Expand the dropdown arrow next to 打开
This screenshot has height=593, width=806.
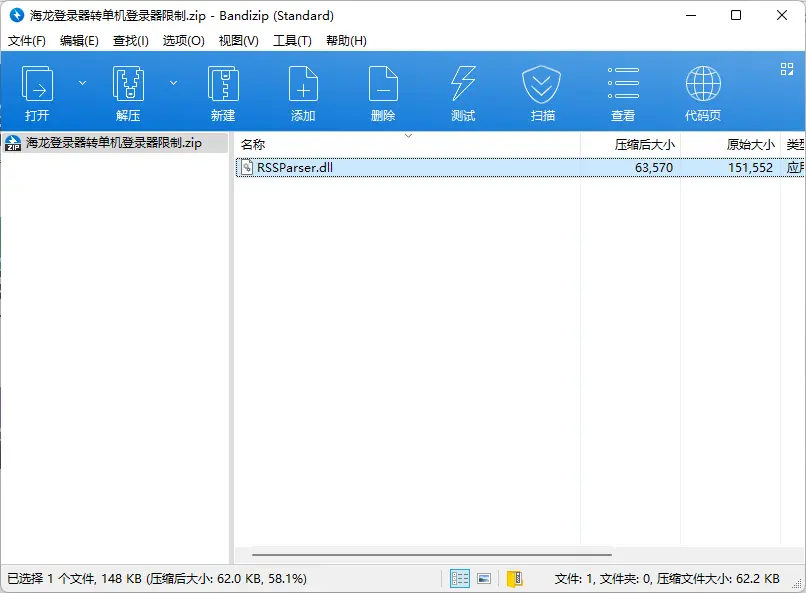pyautogui.click(x=83, y=83)
